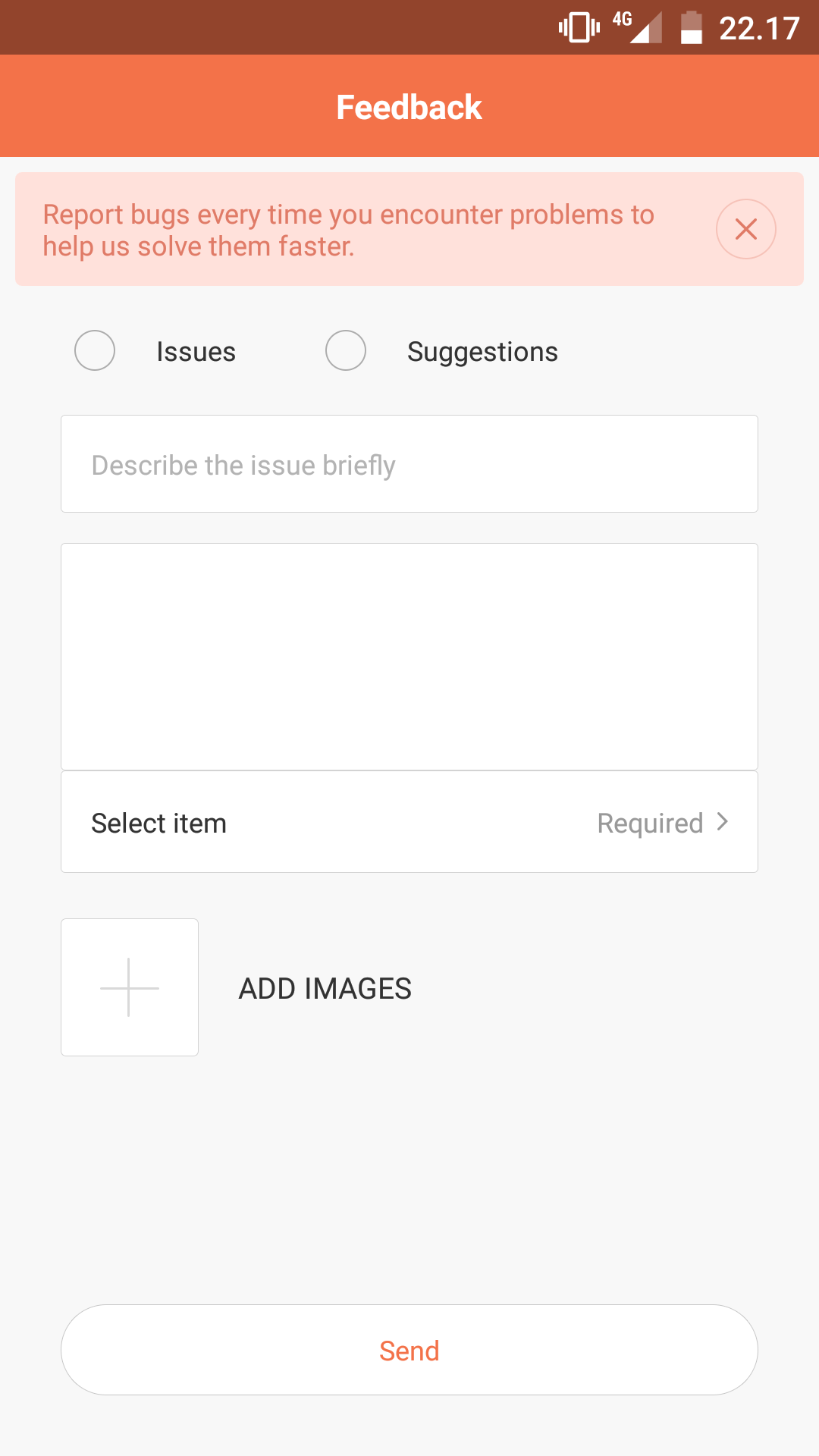Tap the clock showing 22.17
This screenshot has height=1456, width=819.
click(759, 29)
